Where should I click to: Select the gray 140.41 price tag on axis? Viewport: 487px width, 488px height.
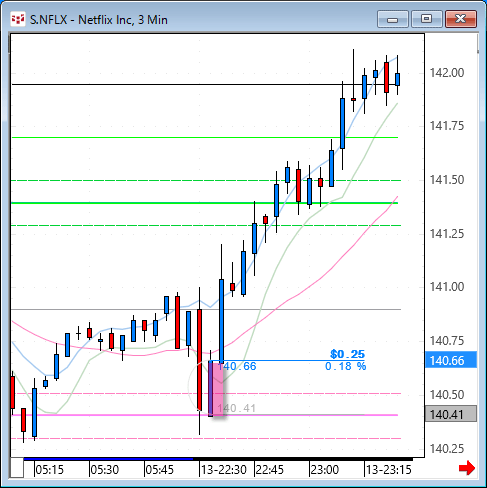tap(451, 414)
